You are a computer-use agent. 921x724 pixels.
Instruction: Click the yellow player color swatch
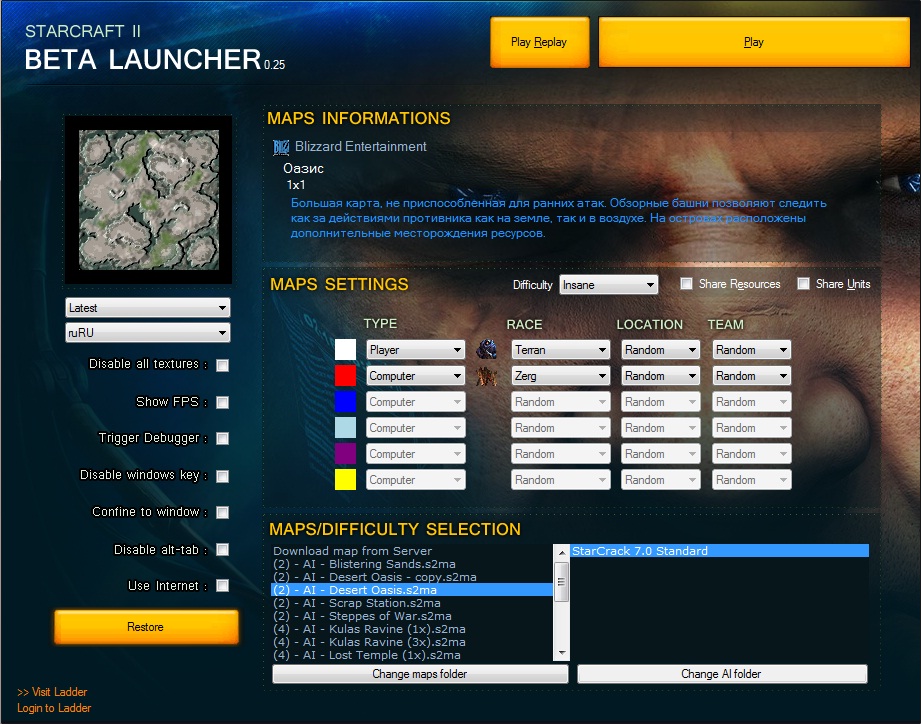click(345, 479)
